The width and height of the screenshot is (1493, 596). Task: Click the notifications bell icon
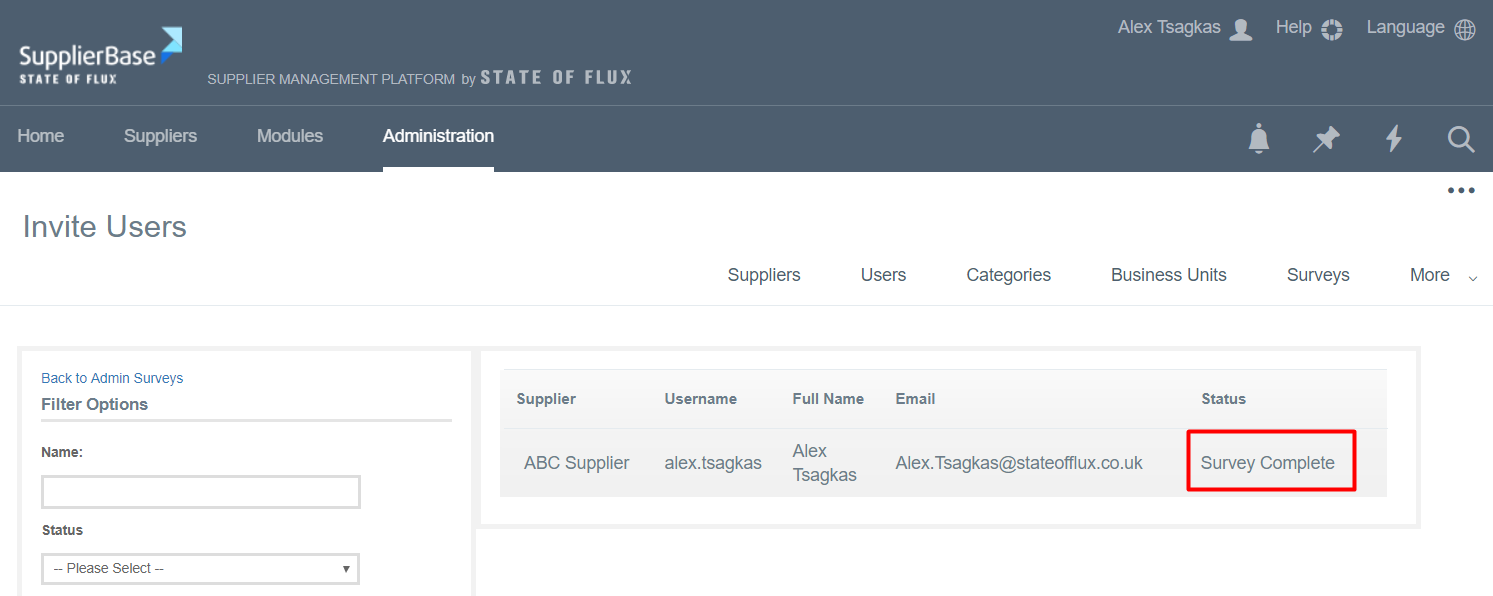tap(1259, 138)
